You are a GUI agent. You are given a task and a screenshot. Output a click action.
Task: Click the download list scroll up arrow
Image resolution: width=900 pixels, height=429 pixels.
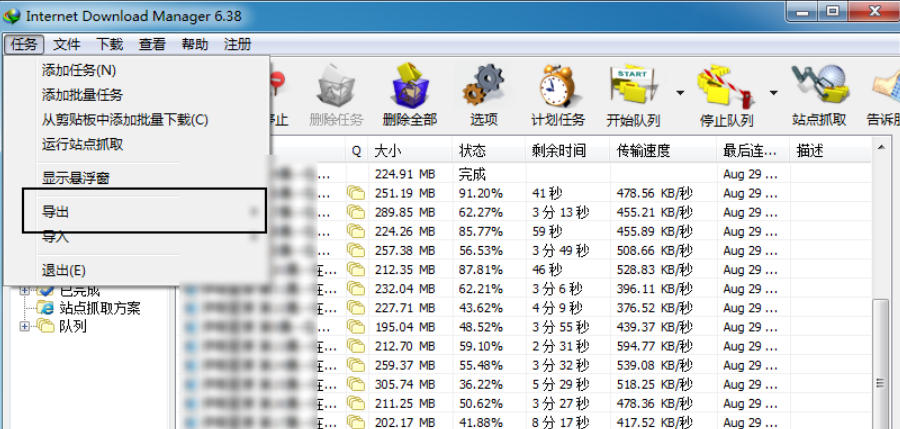[x=880, y=148]
